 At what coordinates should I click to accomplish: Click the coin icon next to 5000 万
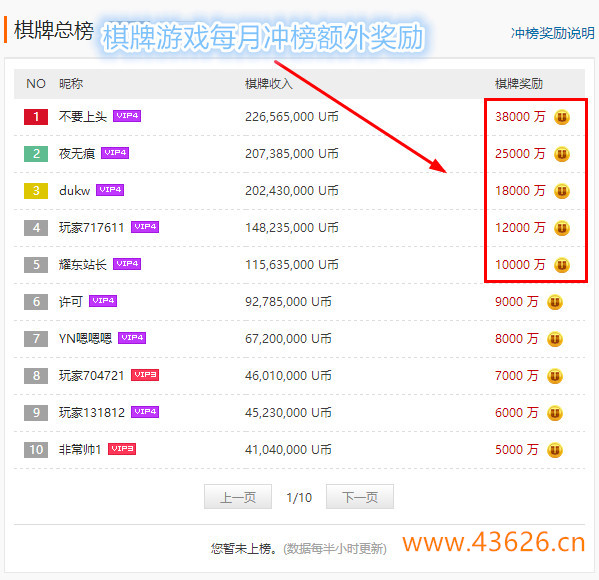(555, 450)
